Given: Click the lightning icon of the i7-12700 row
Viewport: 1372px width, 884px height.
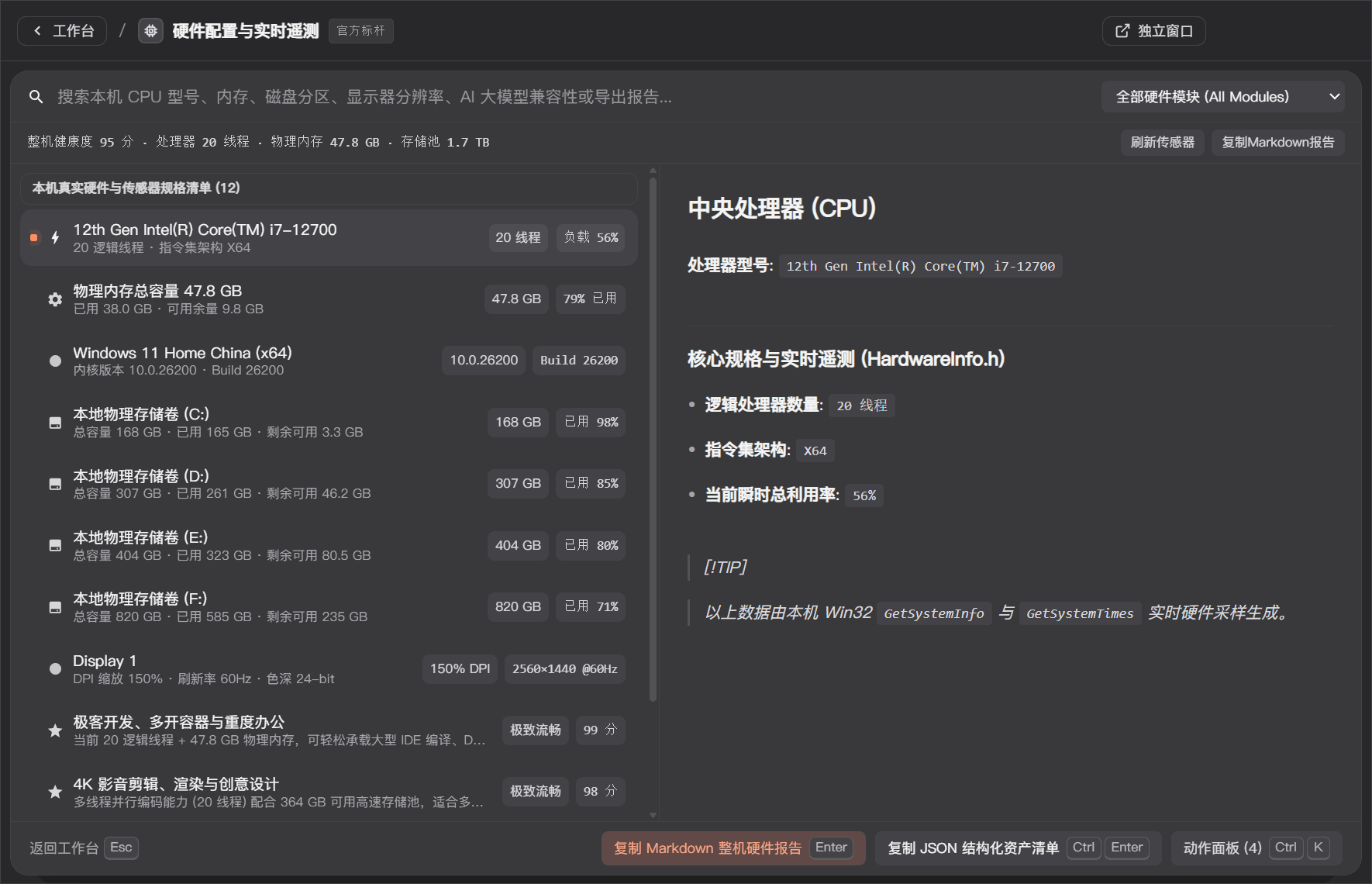Looking at the screenshot, I should click(x=55, y=237).
